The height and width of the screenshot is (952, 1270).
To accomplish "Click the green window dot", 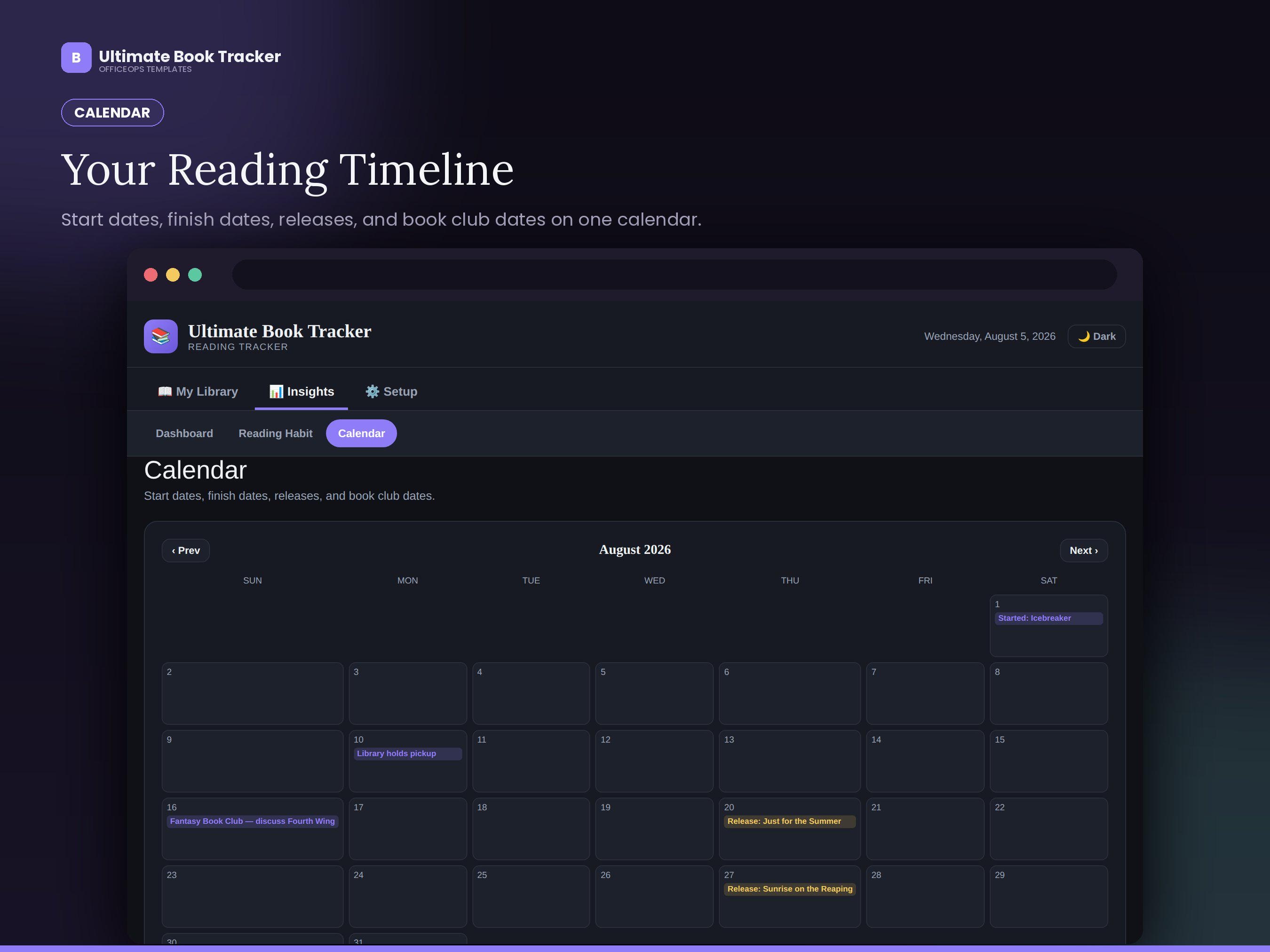I will click(195, 275).
